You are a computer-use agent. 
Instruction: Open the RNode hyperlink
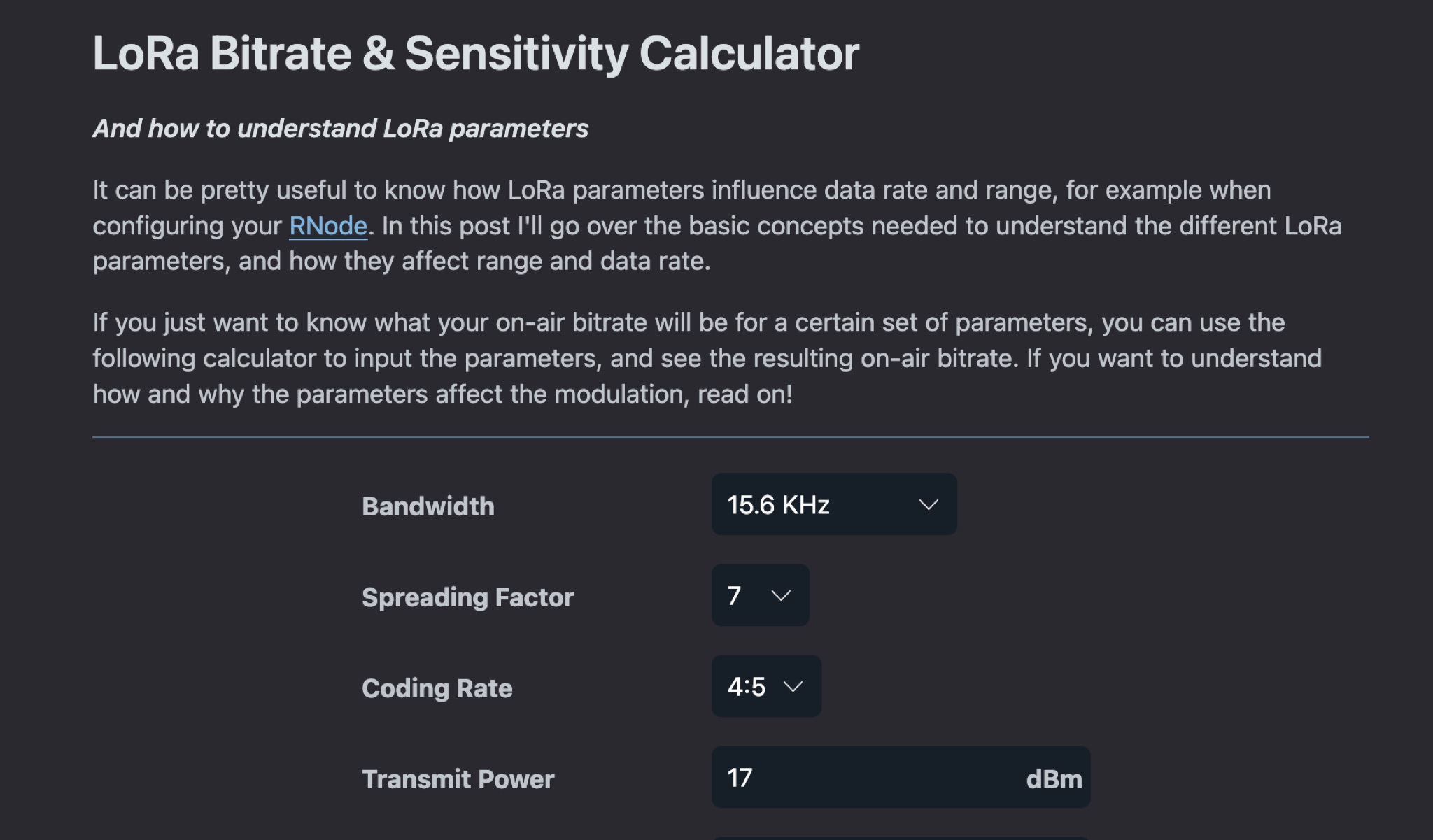tap(327, 226)
